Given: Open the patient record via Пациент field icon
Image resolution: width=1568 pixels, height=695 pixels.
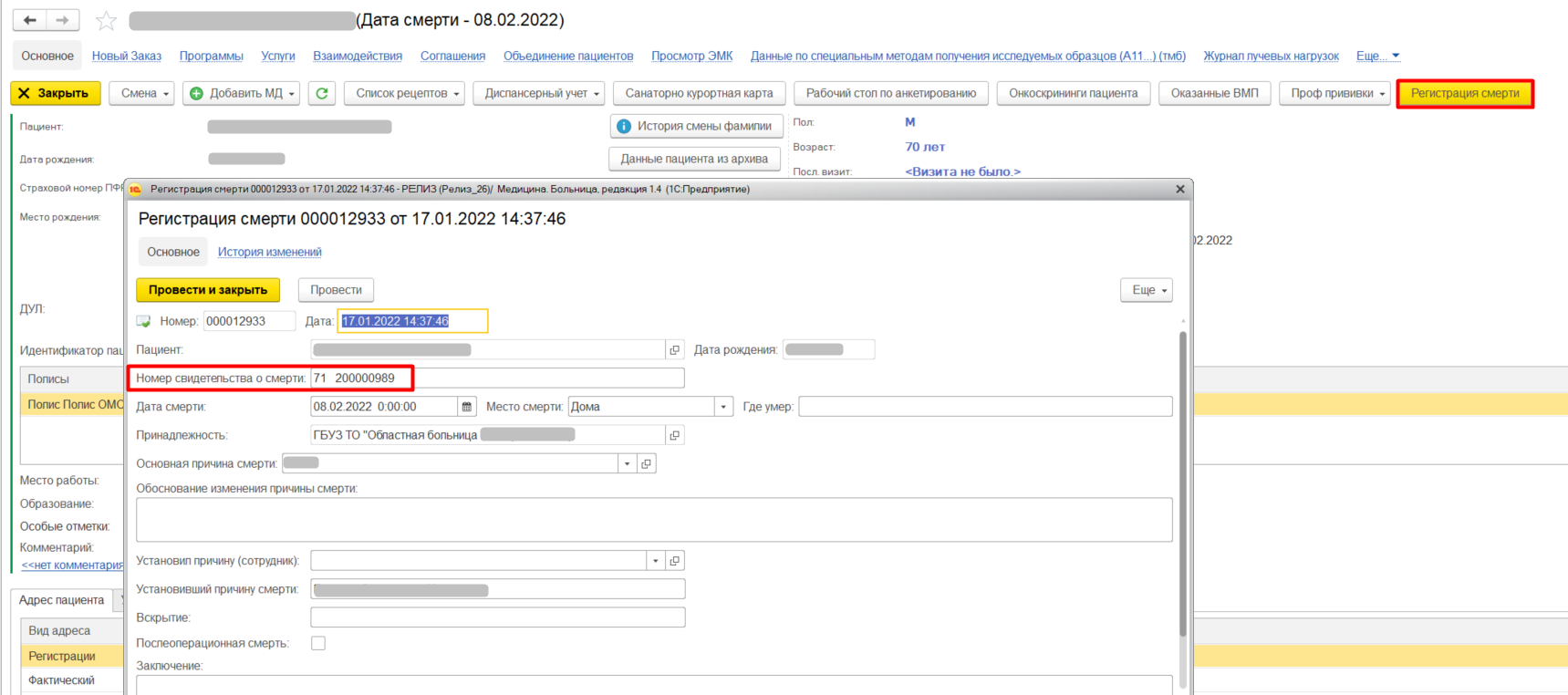Looking at the screenshot, I should (x=675, y=350).
